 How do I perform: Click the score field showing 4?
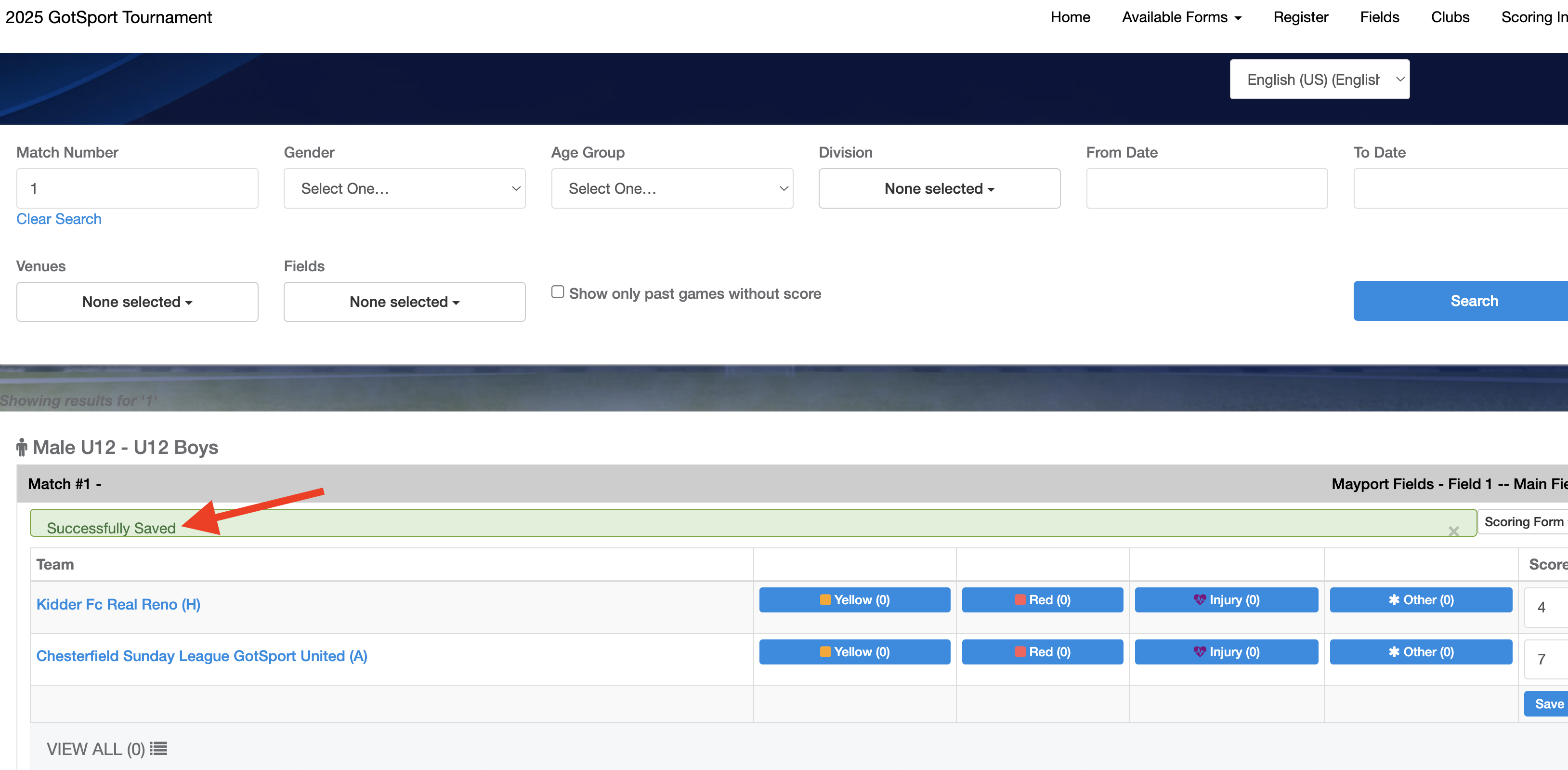click(x=1546, y=607)
